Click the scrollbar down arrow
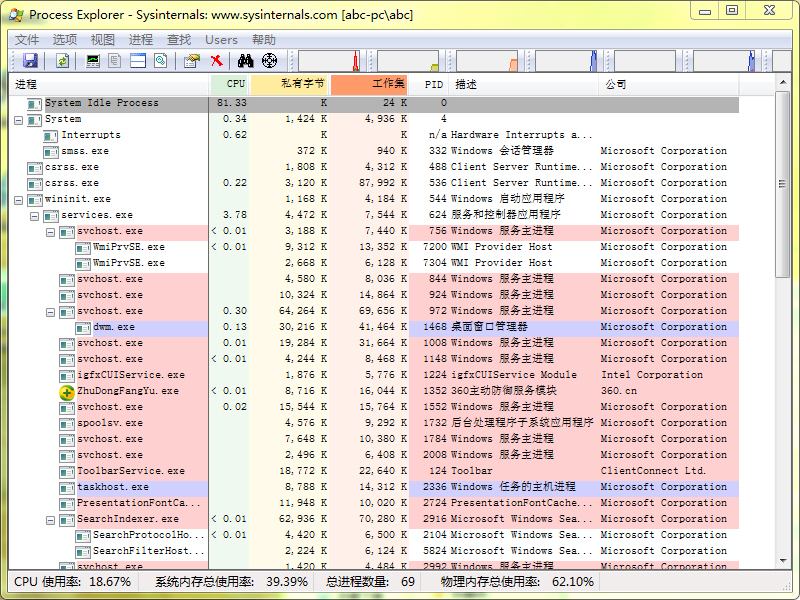800x600 pixels. click(x=783, y=561)
